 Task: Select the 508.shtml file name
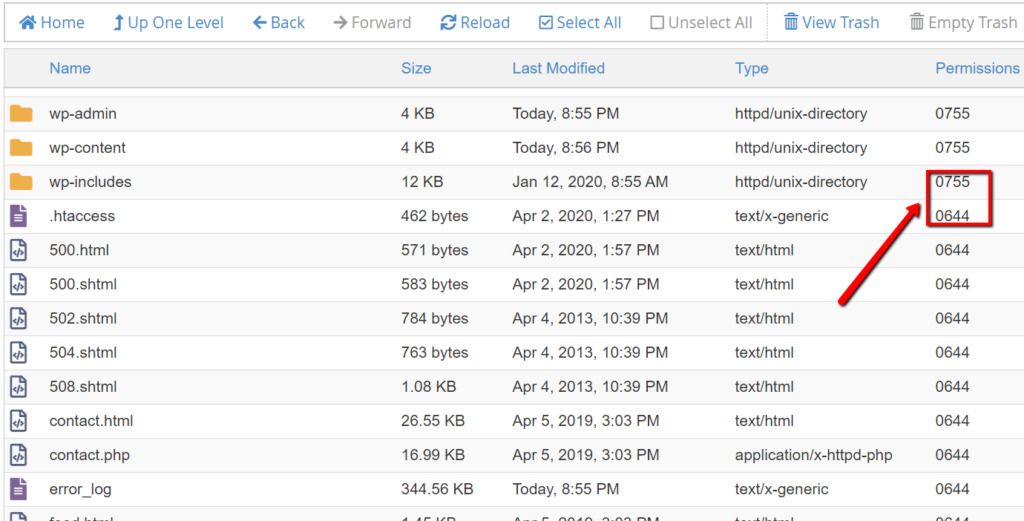point(83,387)
